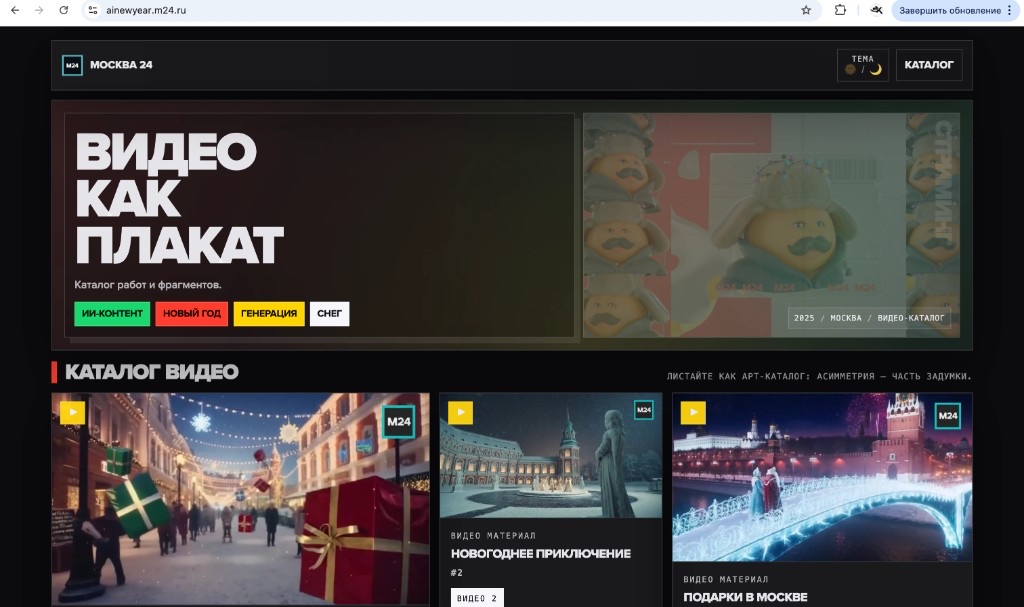The image size is (1024, 607).
Task: Open the НОВОГОДНЕЕ ПРИКЛЮЧЕНИЕ title
Action: pyautogui.click(x=541, y=553)
